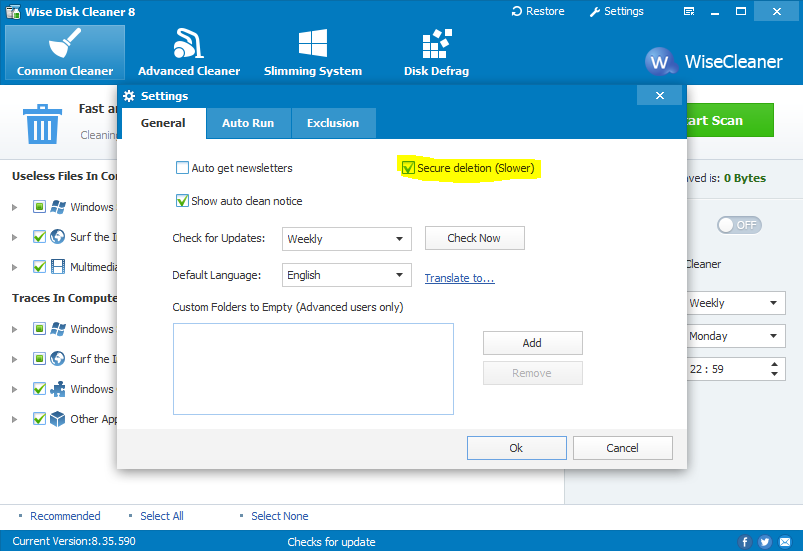Click the Settings dialog gear icon
The width and height of the screenshot is (803, 551).
(x=130, y=96)
